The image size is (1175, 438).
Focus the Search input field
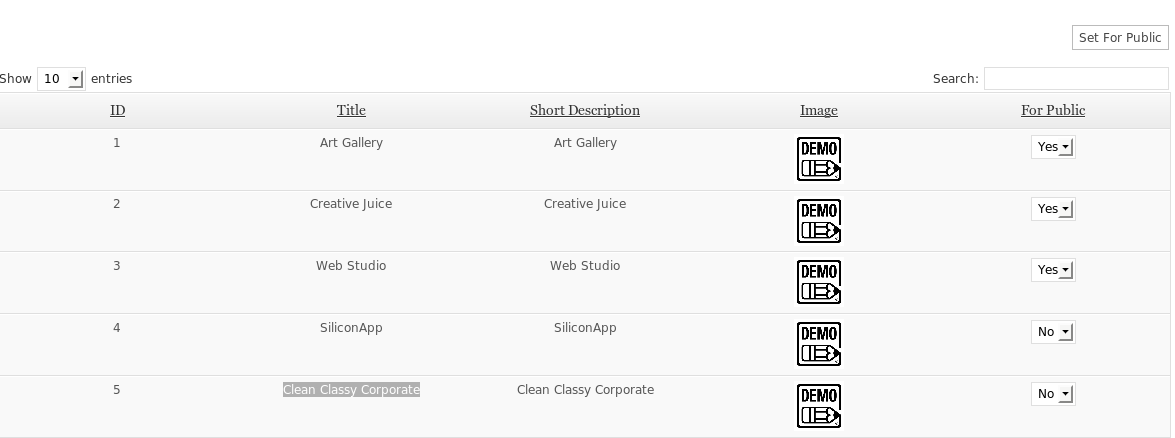(x=1075, y=79)
